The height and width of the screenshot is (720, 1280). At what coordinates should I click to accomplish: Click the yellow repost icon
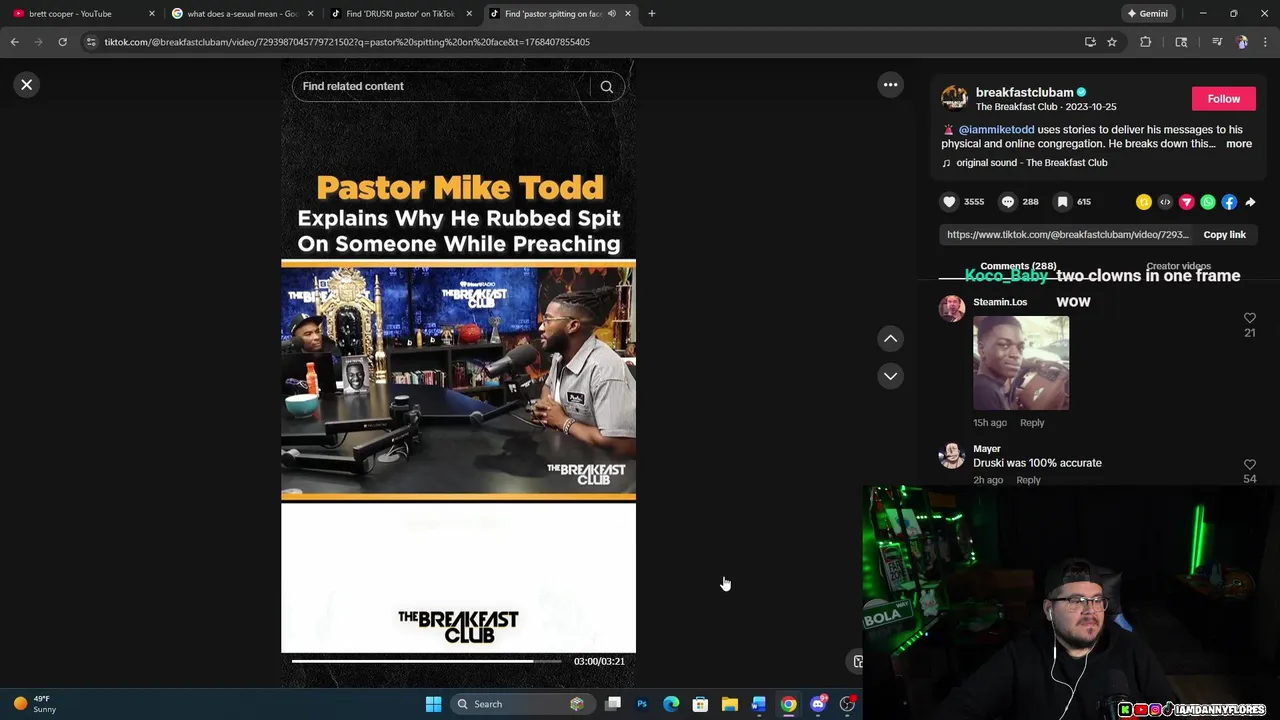[1144, 202]
